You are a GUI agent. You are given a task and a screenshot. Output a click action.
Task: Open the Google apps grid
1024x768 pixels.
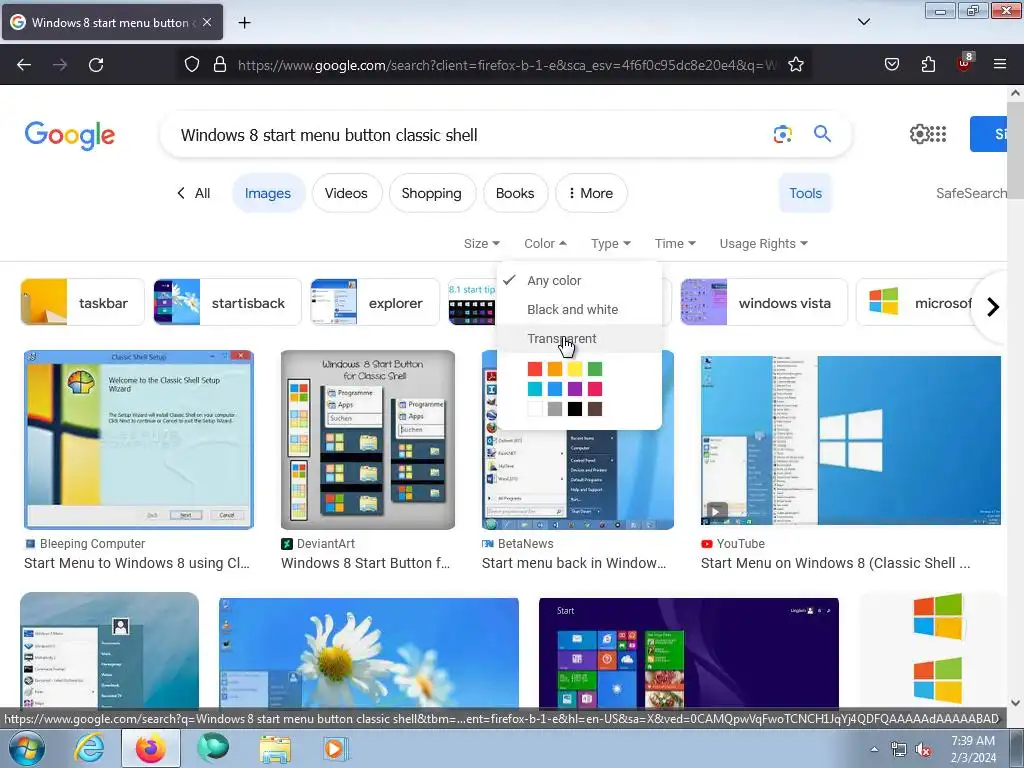click(x=938, y=135)
